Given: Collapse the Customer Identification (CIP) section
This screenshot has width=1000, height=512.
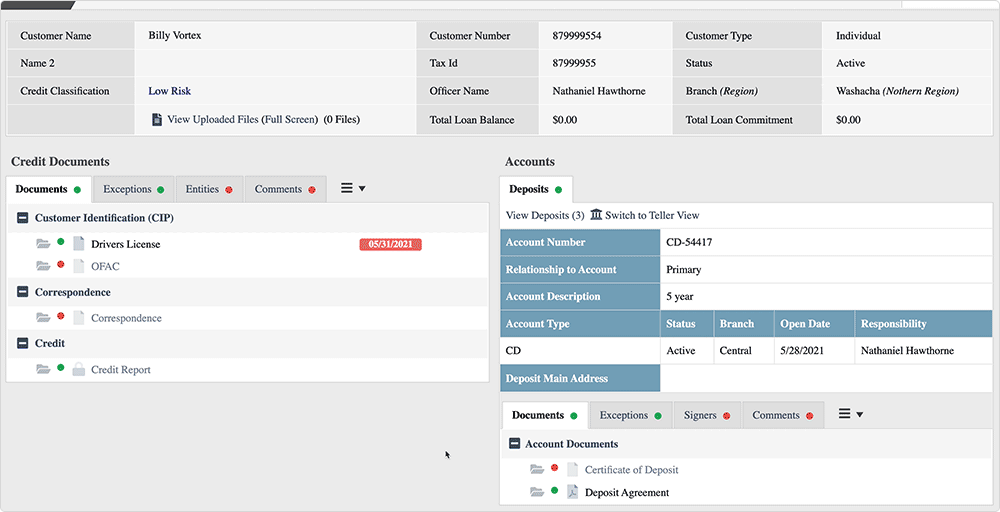Looking at the screenshot, I should (23, 218).
